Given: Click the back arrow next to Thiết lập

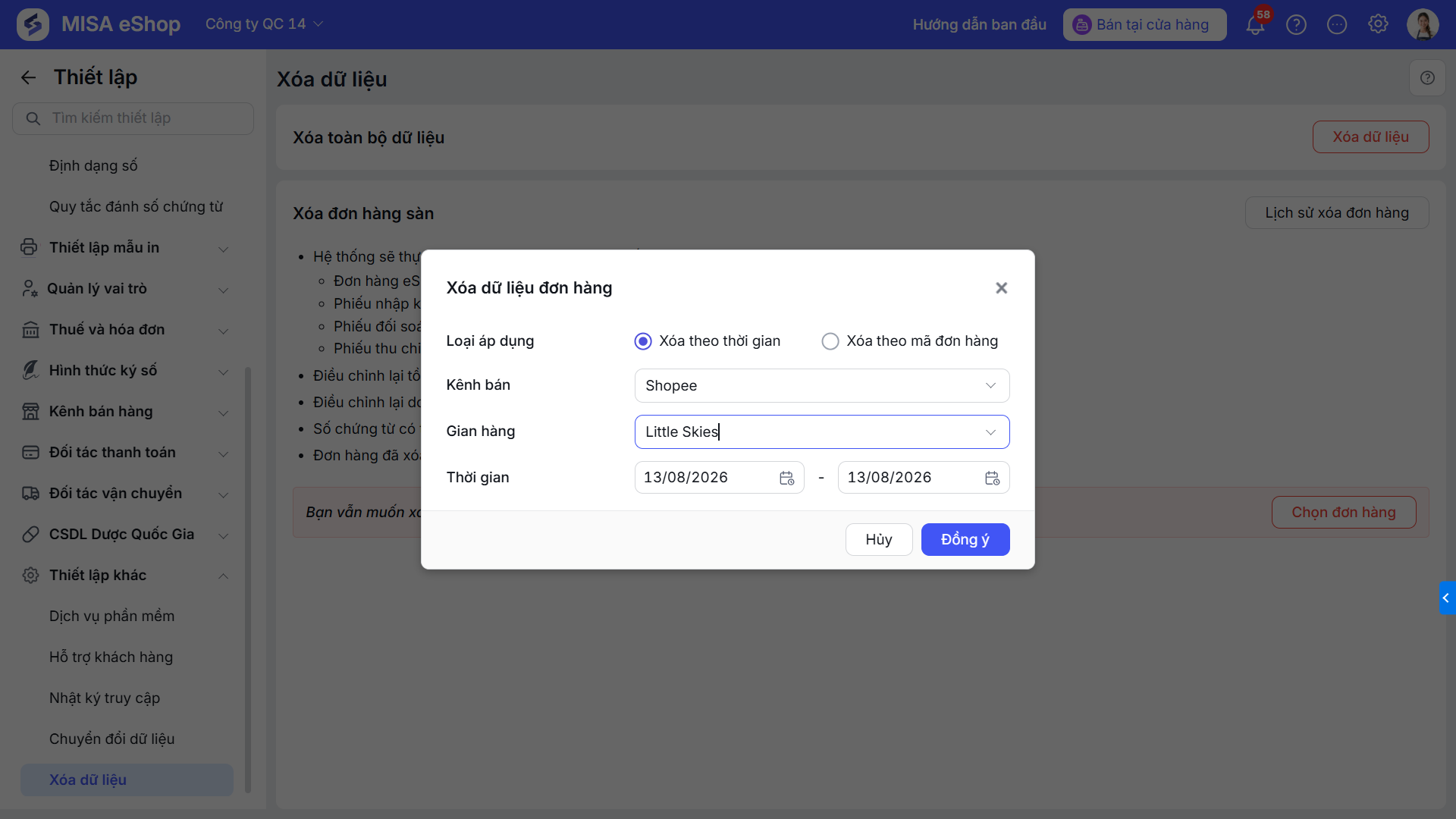Looking at the screenshot, I should (x=28, y=77).
